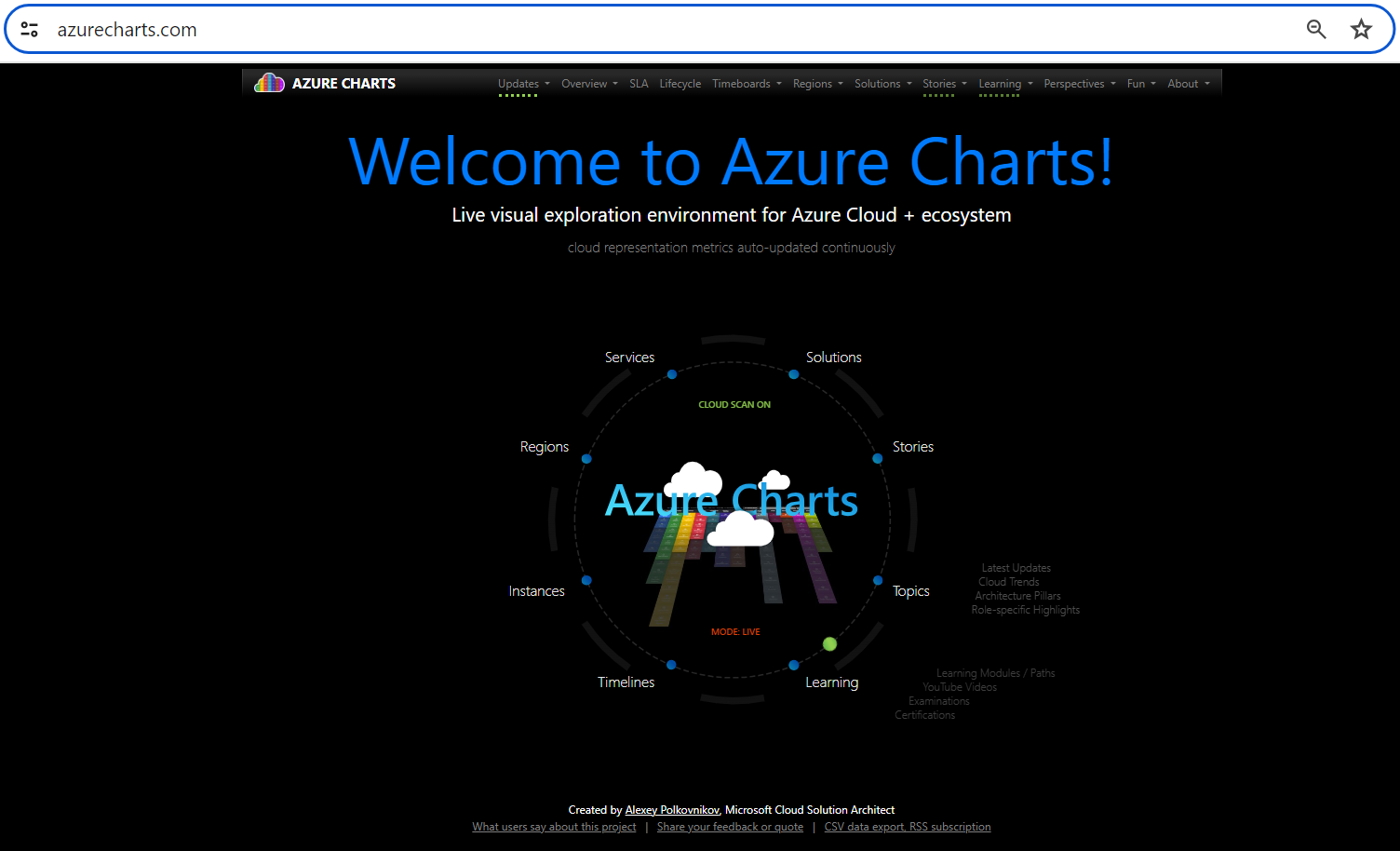This screenshot has height=851, width=1400.
Task: Select Lifecycle in the navigation bar
Action: pyautogui.click(x=680, y=83)
